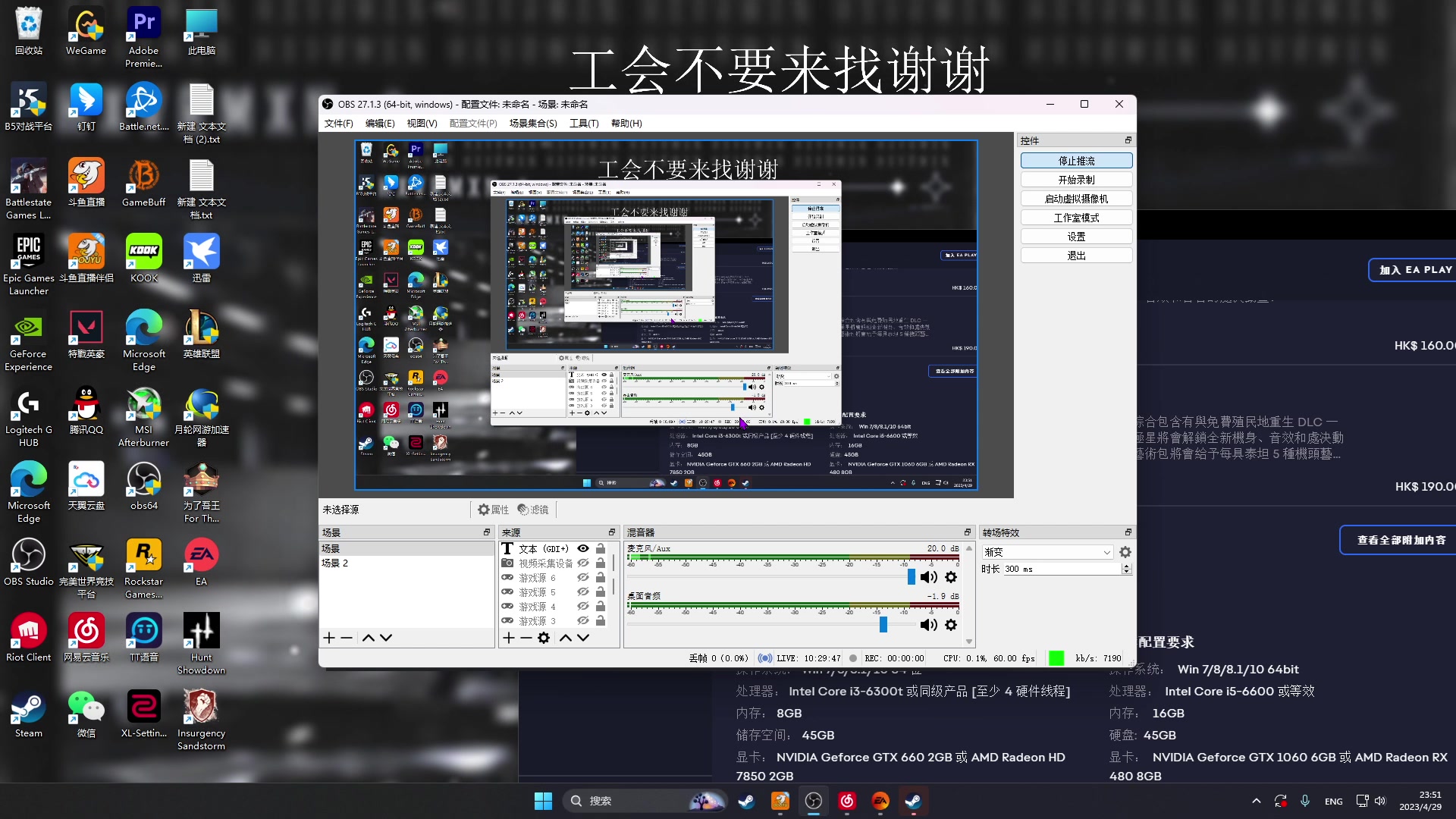Open OBS 设置 from controls panel
1456x819 pixels.
(x=1076, y=237)
